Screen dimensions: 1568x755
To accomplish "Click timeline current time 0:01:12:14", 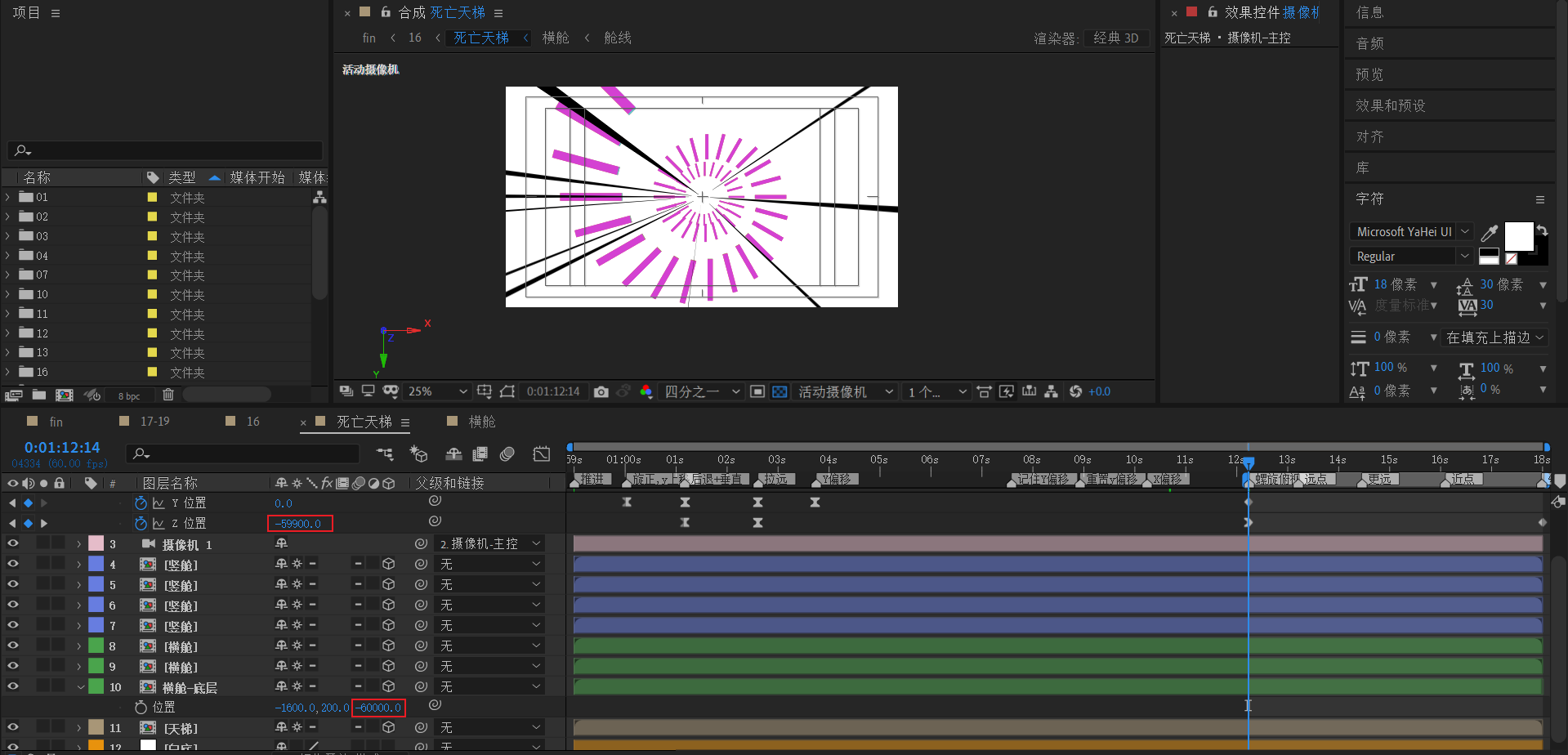I will (x=62, y=448).
